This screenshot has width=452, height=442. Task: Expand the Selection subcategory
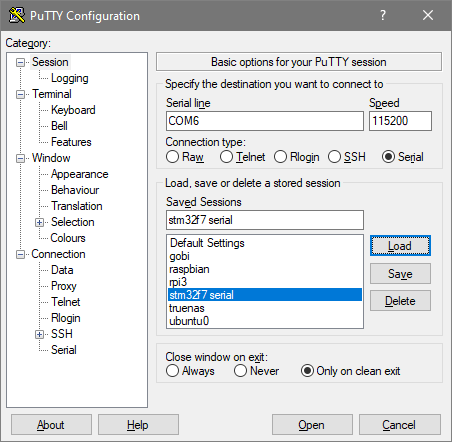40,222
